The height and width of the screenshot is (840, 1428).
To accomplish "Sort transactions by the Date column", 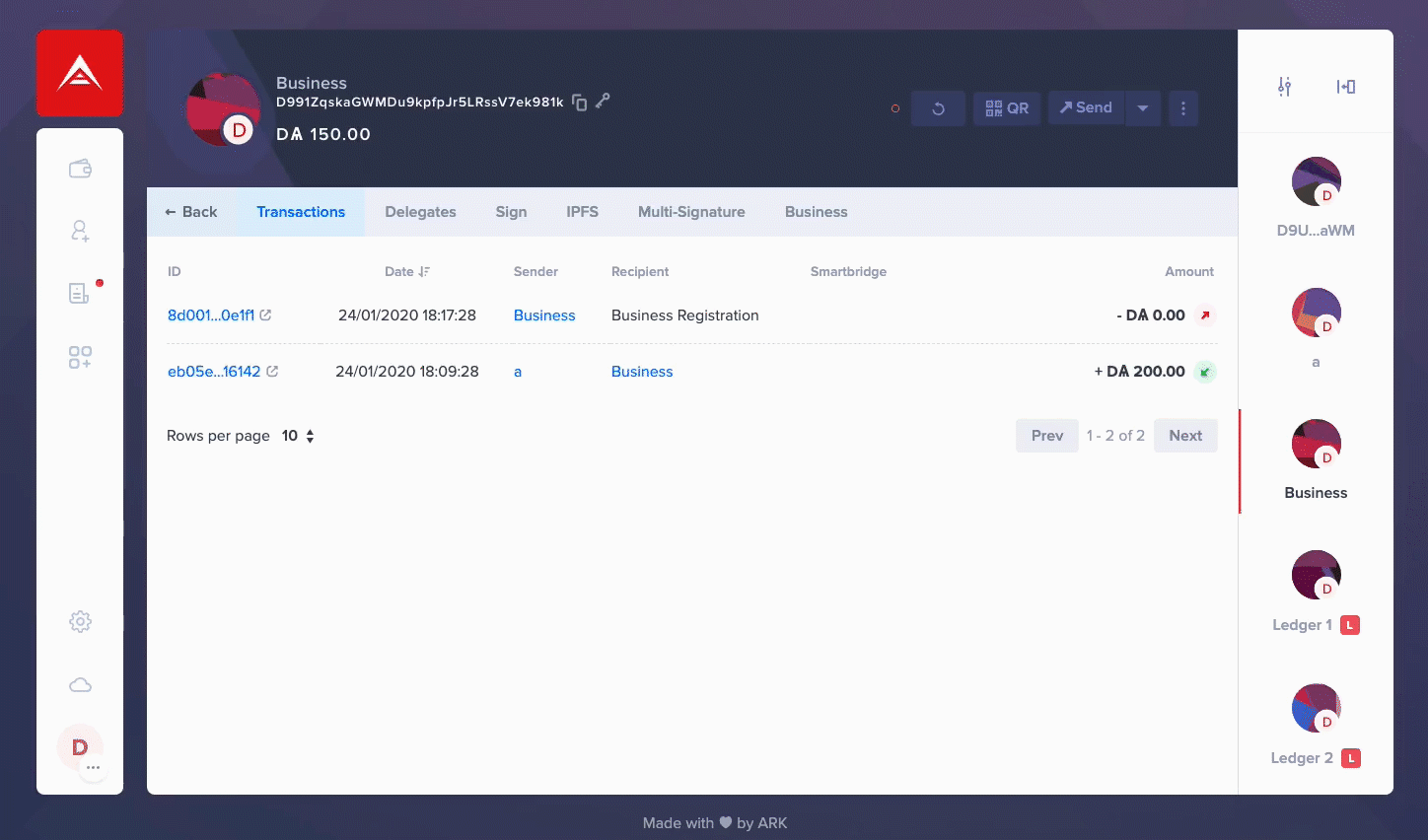I will (406, 272).
